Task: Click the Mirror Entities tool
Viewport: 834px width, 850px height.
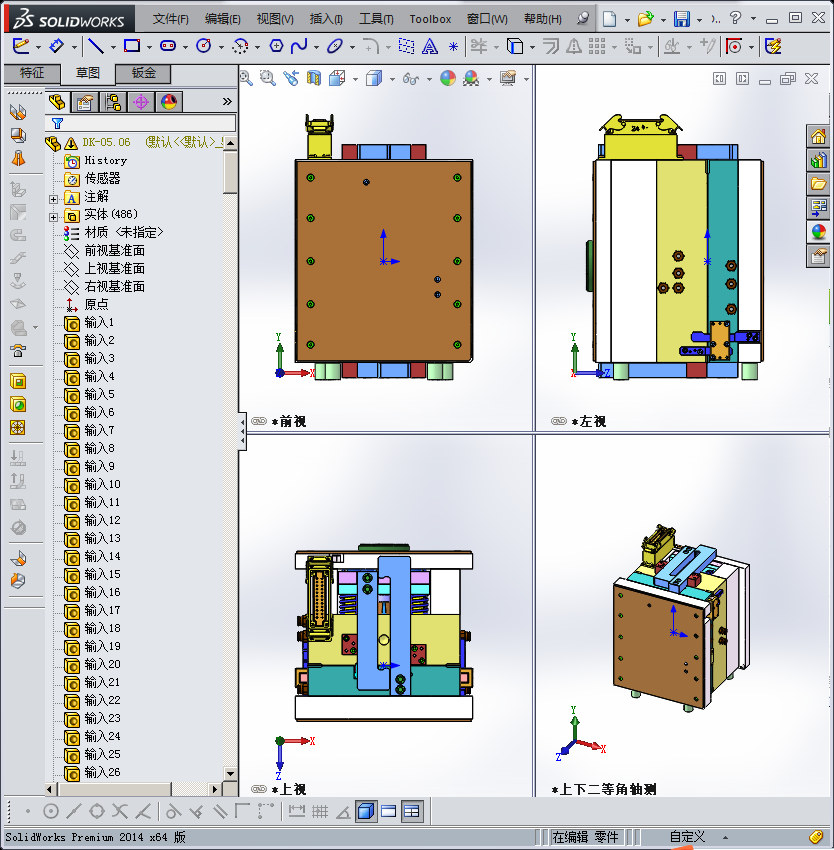Action: coord(574,47)
